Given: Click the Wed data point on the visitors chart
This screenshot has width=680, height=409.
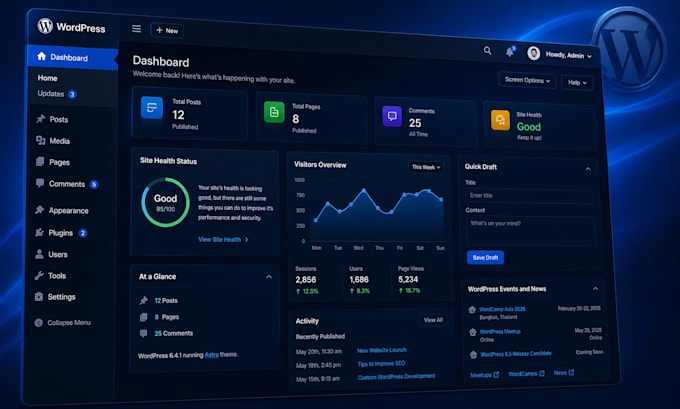Looking at the screenshot, I should pos(363,190).
